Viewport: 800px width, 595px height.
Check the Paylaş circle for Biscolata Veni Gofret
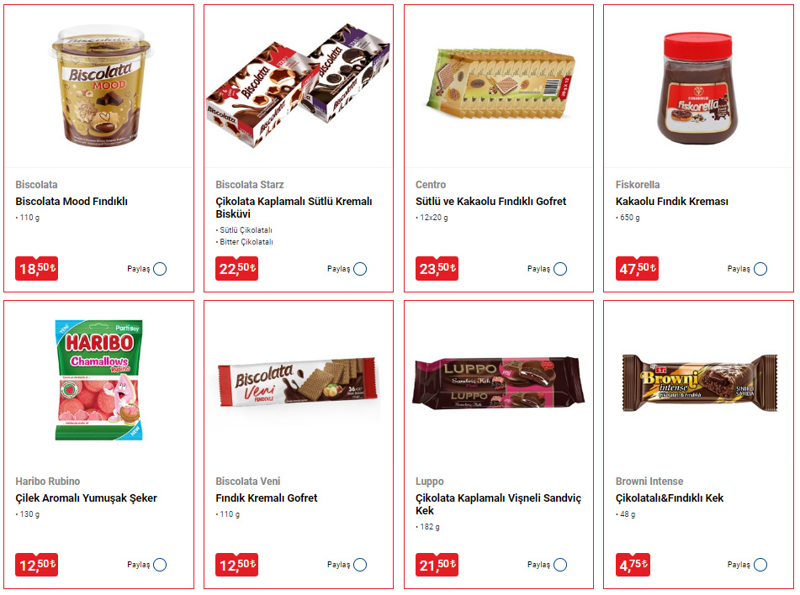pyautogui.click(x=360, y=565)
